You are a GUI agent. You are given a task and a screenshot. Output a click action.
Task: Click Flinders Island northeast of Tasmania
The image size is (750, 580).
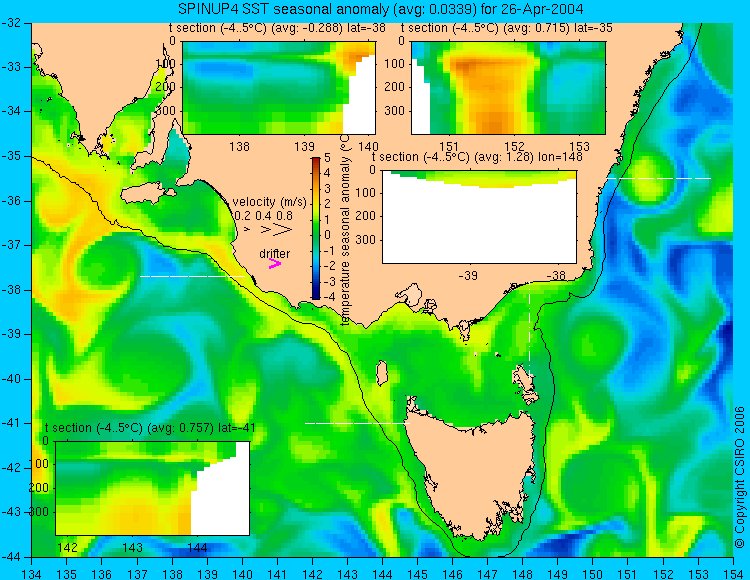[524, 379]
